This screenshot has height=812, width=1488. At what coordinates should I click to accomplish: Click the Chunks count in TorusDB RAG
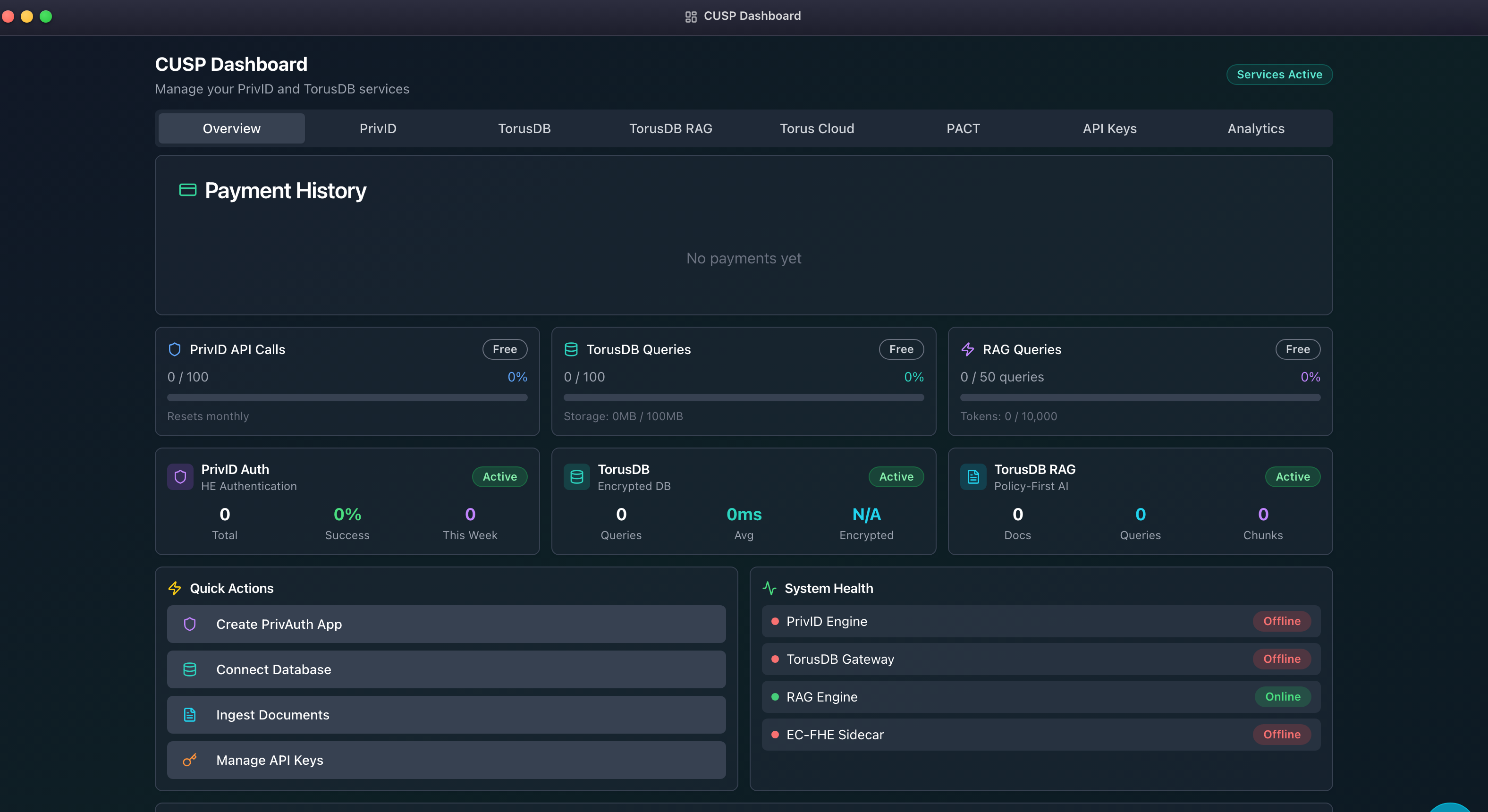point(1263,514)
